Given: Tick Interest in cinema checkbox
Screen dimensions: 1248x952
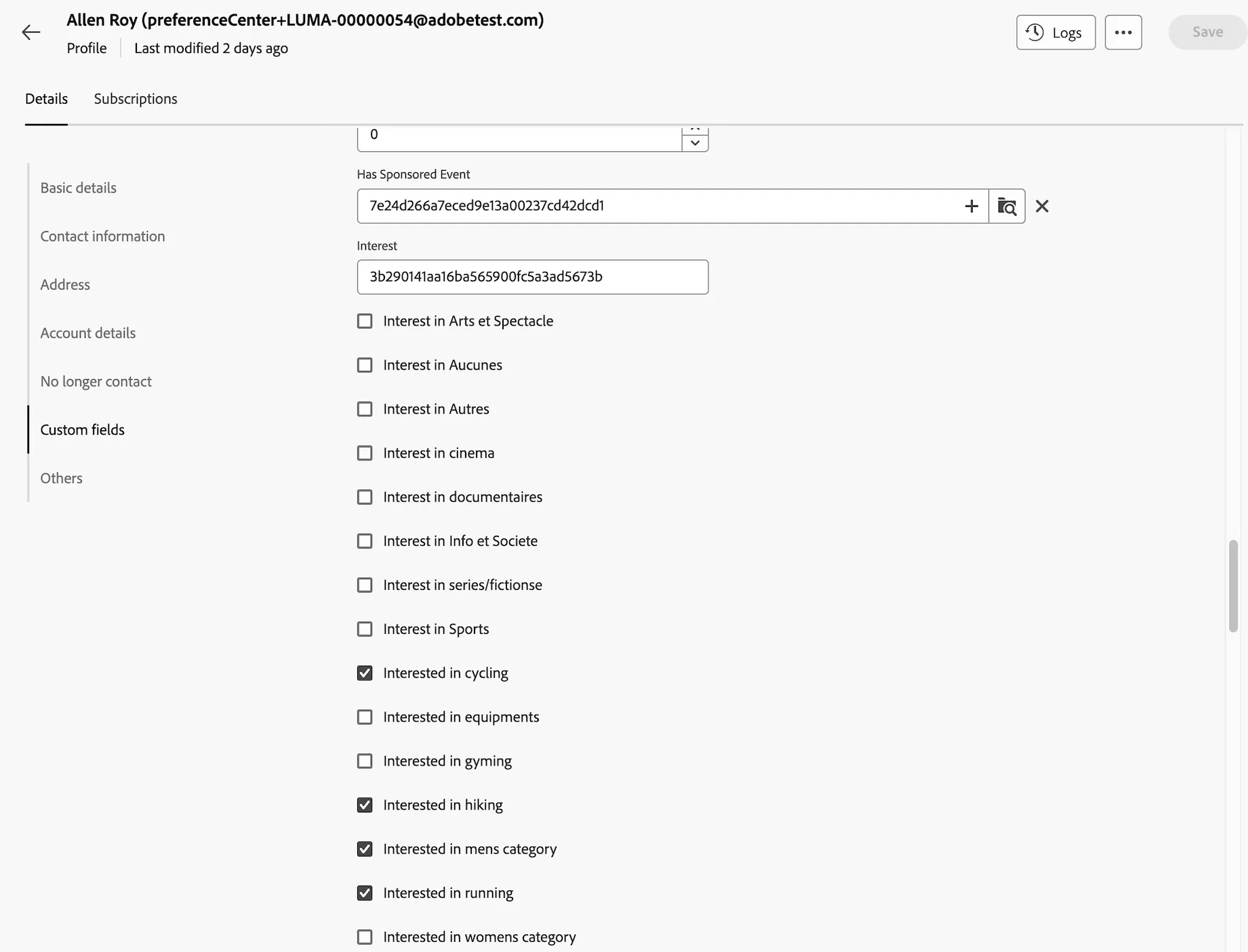Looking at the screenshot, I should click(x=365, y=453).
